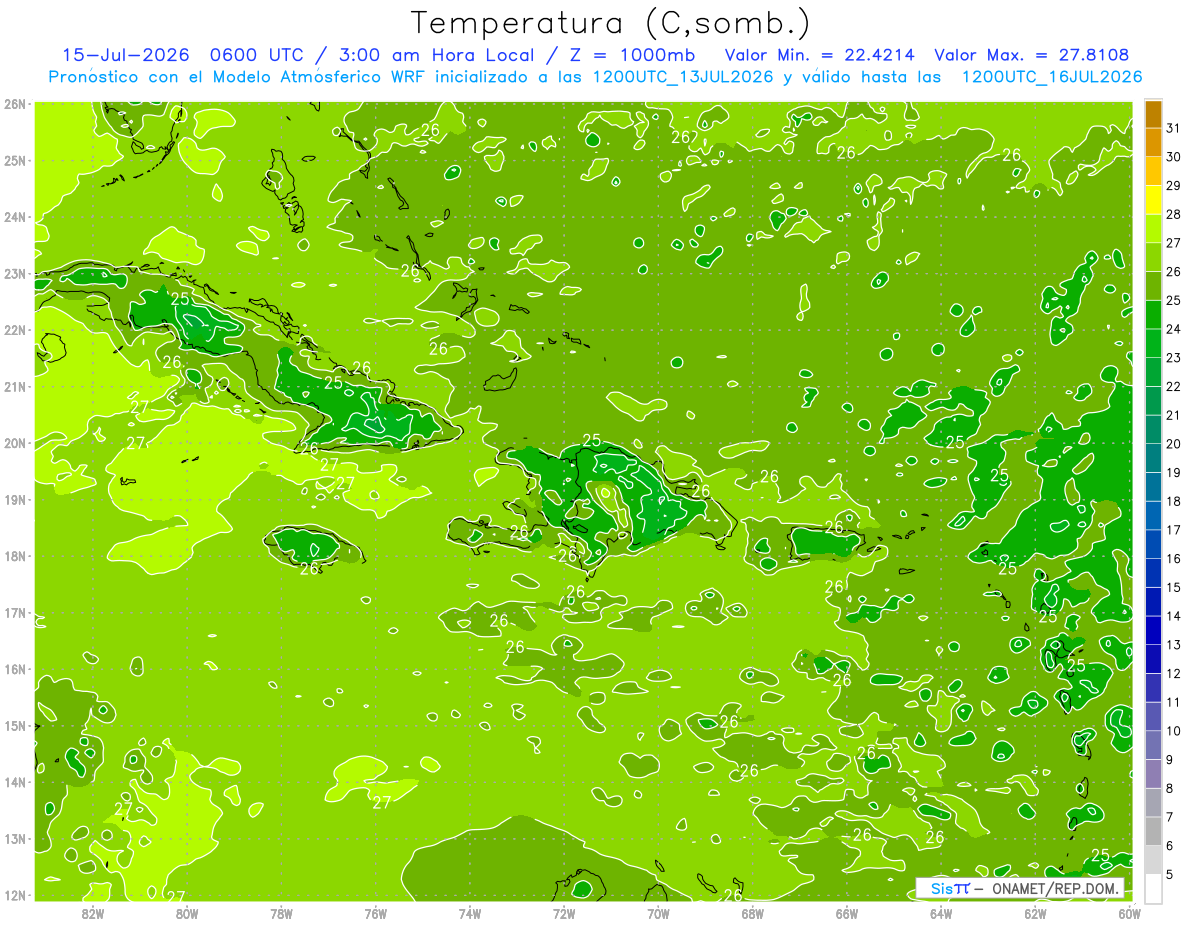This screenshot has height=927, width=1200.
Task: Click the '10' colorbar scale label
Action: click(x=1174, y=731)
